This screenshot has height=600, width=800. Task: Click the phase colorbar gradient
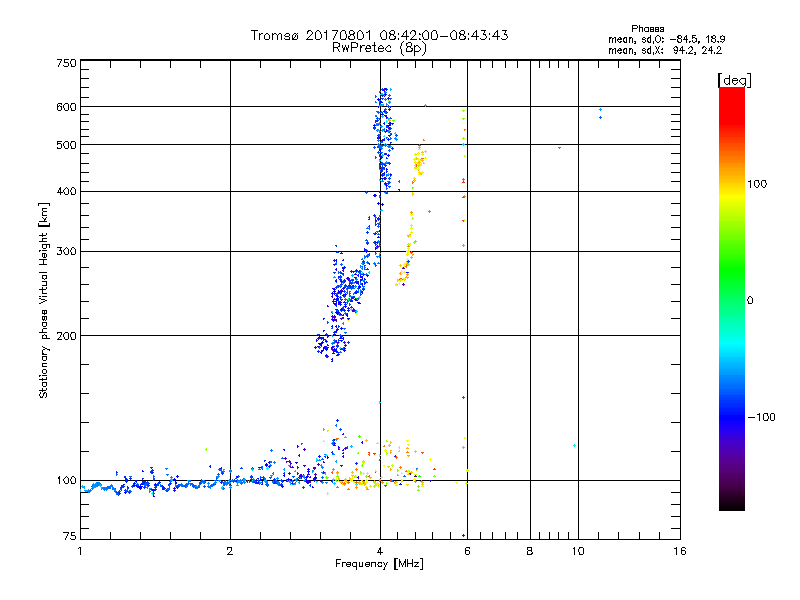[x=732, y=298]
